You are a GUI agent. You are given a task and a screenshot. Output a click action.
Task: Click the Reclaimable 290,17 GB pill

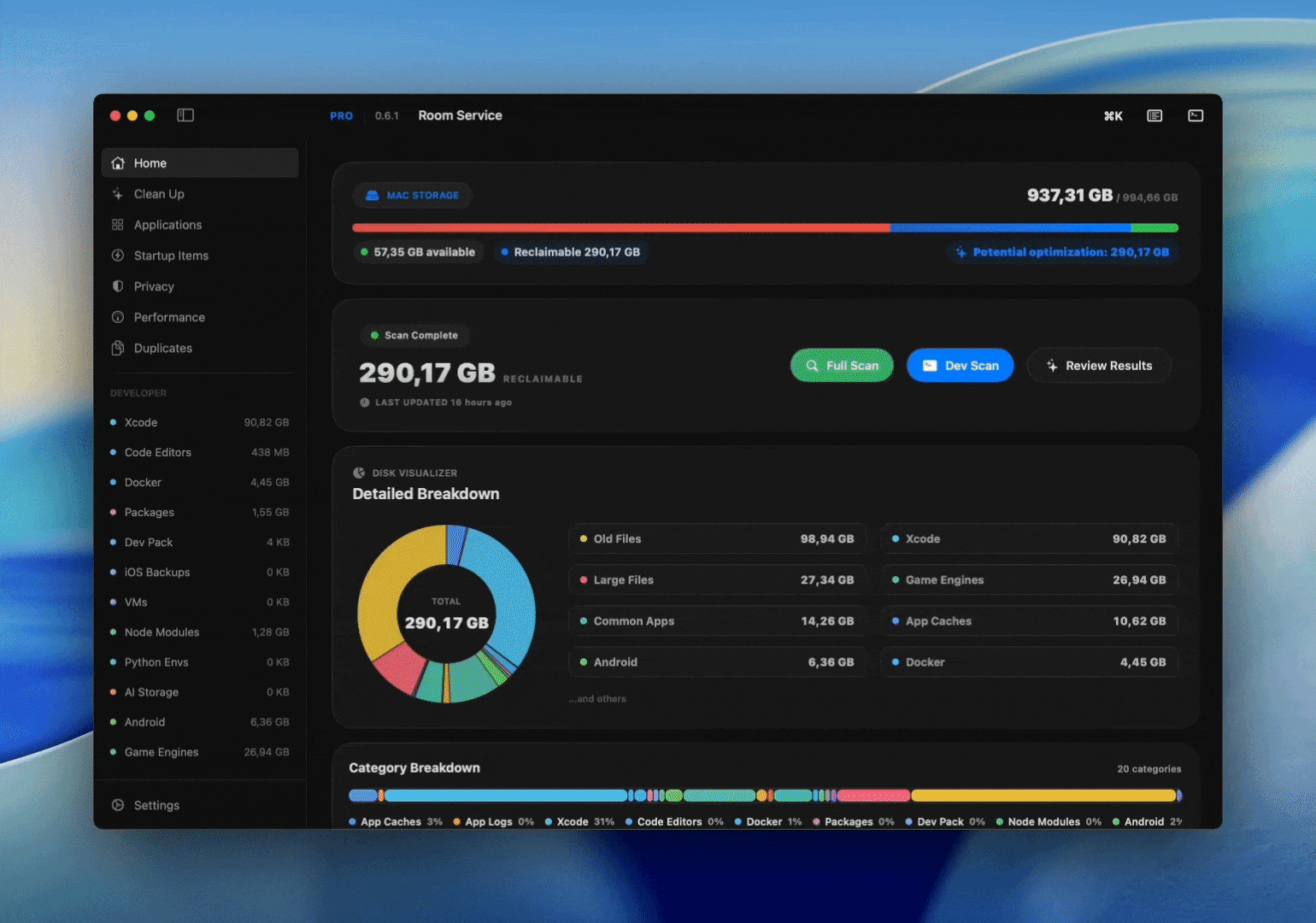(570, 252)
